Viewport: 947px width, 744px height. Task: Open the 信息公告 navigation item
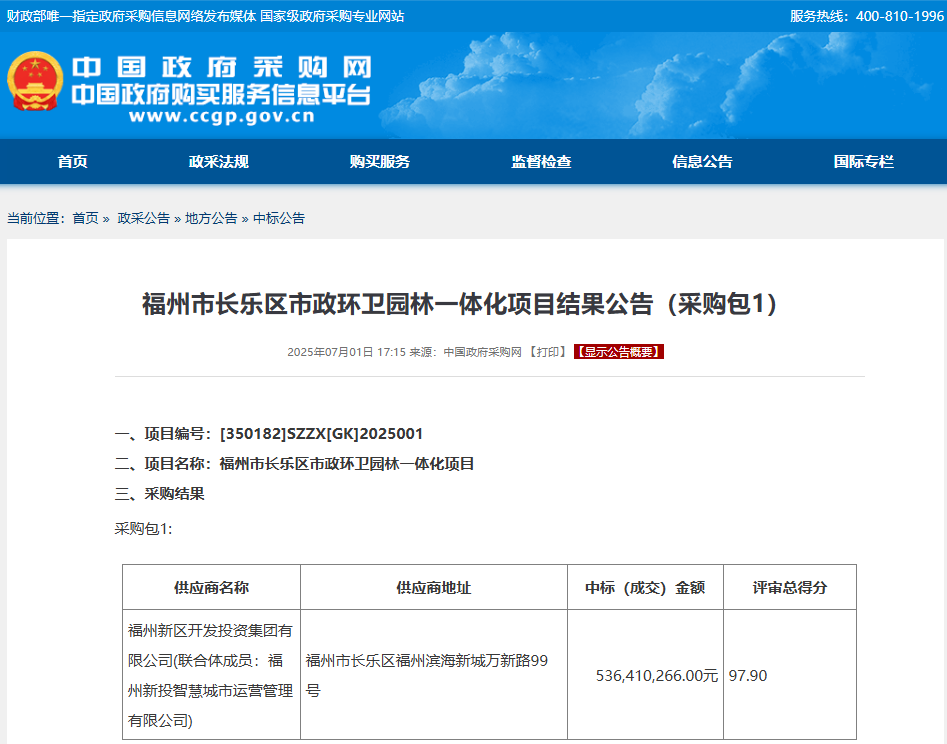coord(702,162)
